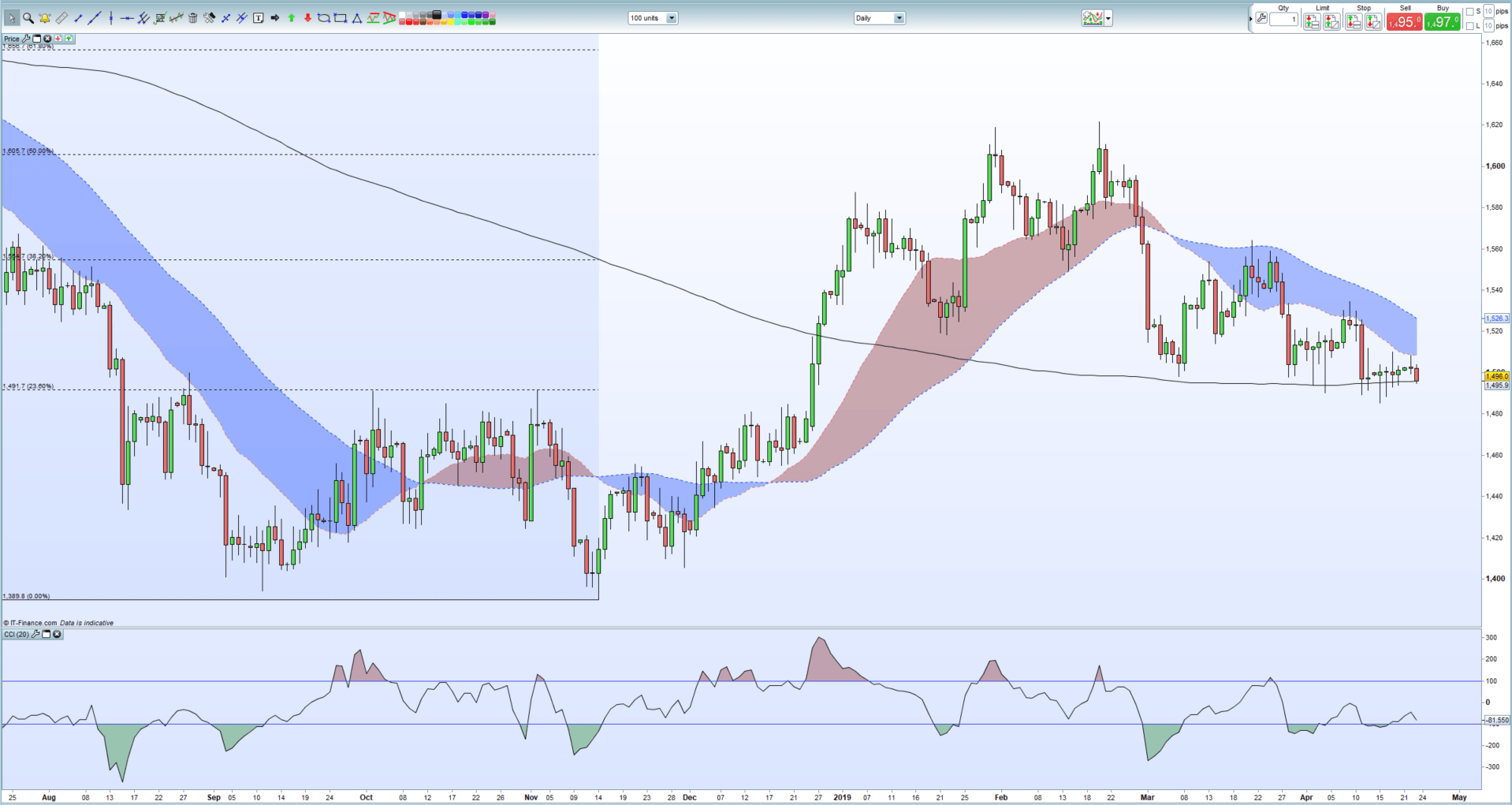
Task: Pick the white color swatch
Action: pyautogui.click(x=401, y=14)
